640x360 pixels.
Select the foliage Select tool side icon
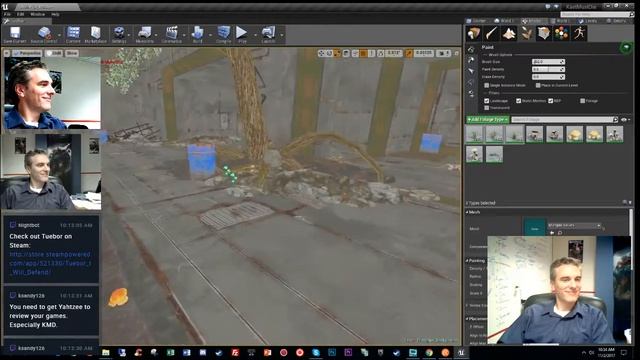(471, 71)
